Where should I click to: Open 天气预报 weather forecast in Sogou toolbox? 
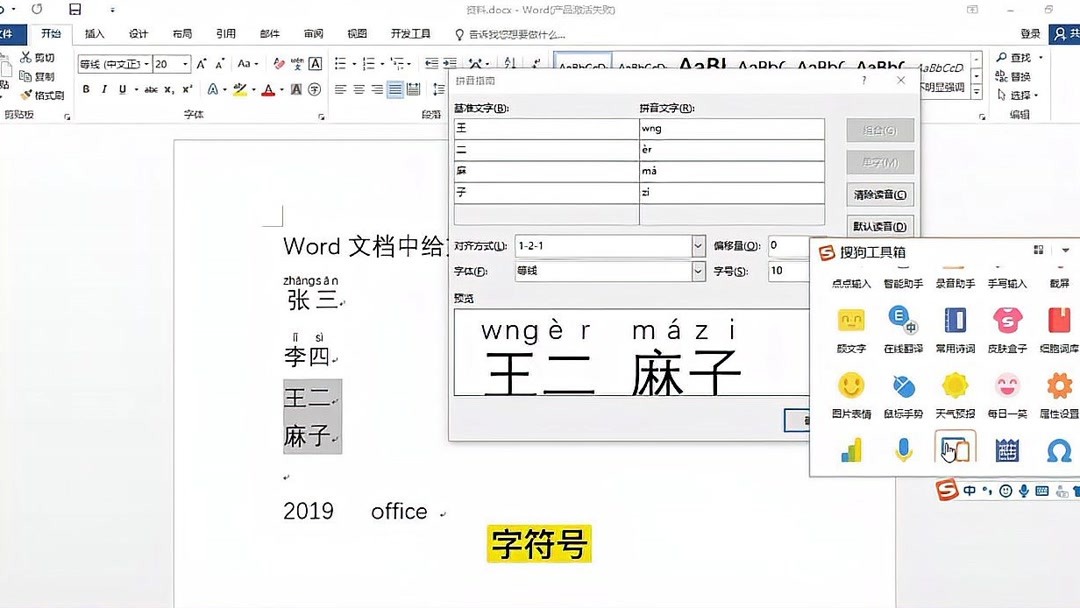click(955, 387)
